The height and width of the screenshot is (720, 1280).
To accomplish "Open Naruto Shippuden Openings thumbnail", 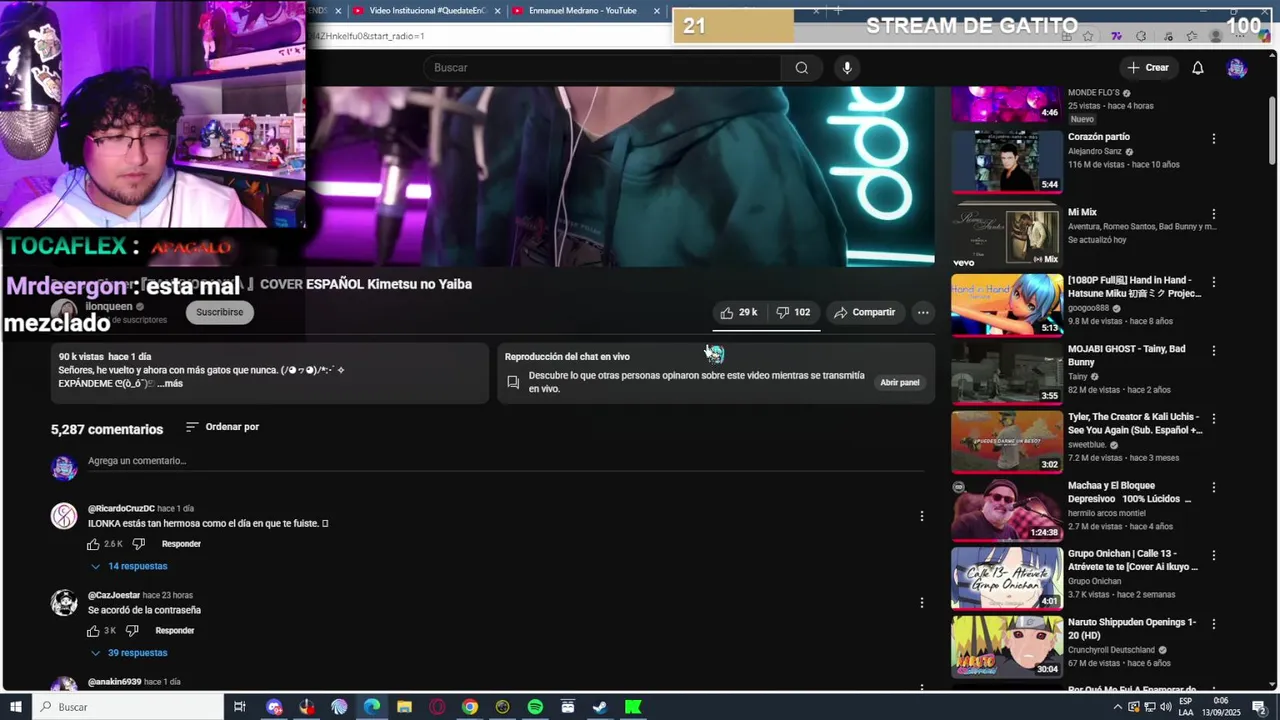I will click(1006, 646).
